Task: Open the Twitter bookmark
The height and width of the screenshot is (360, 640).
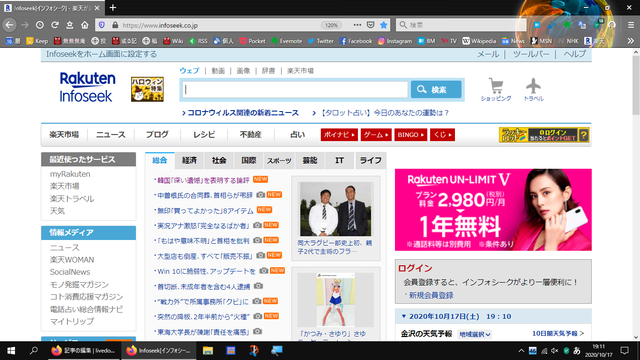Action: pos(320,41)
